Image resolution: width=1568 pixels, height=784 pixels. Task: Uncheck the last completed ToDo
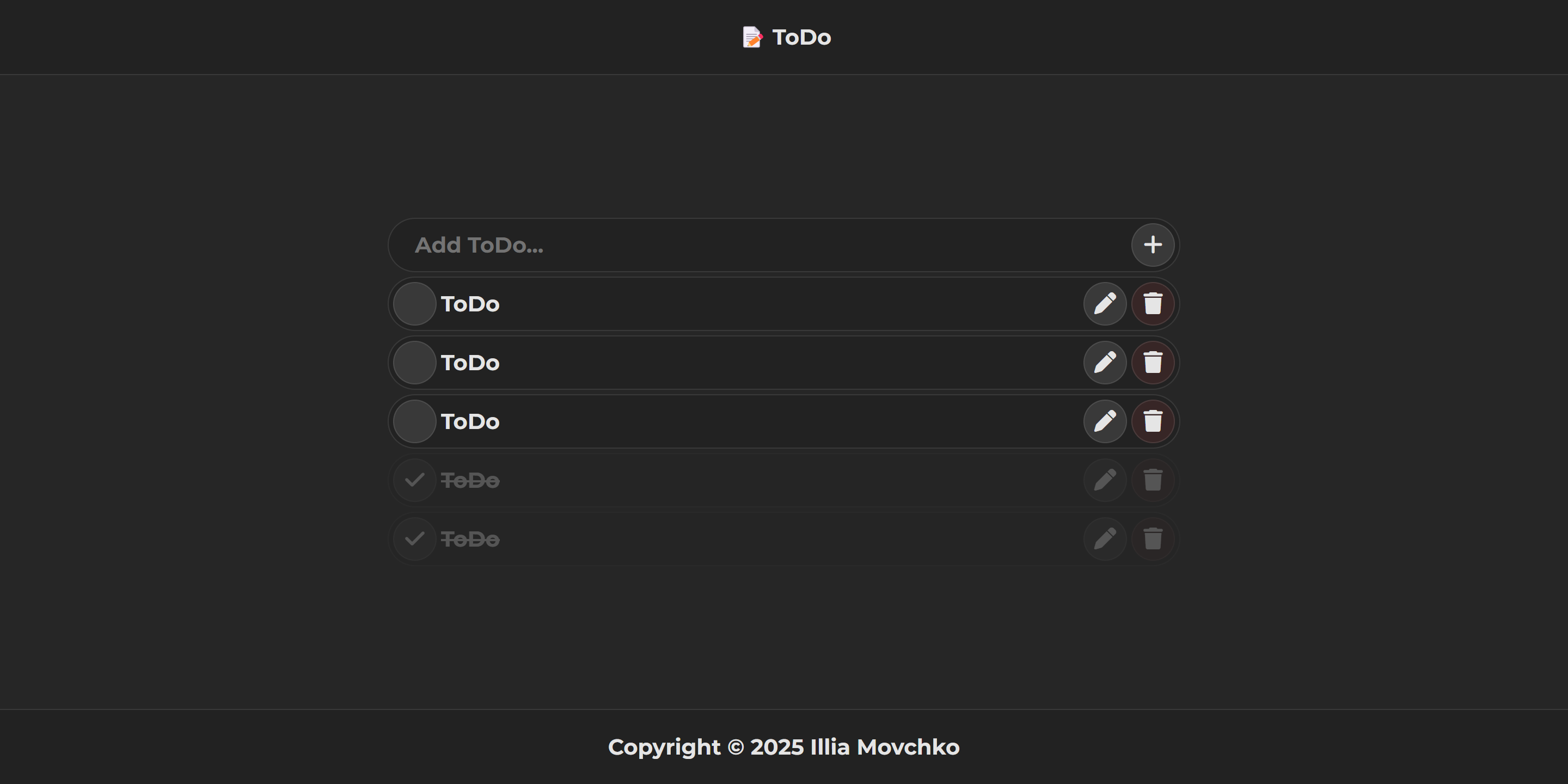click(x=414, y=538)
